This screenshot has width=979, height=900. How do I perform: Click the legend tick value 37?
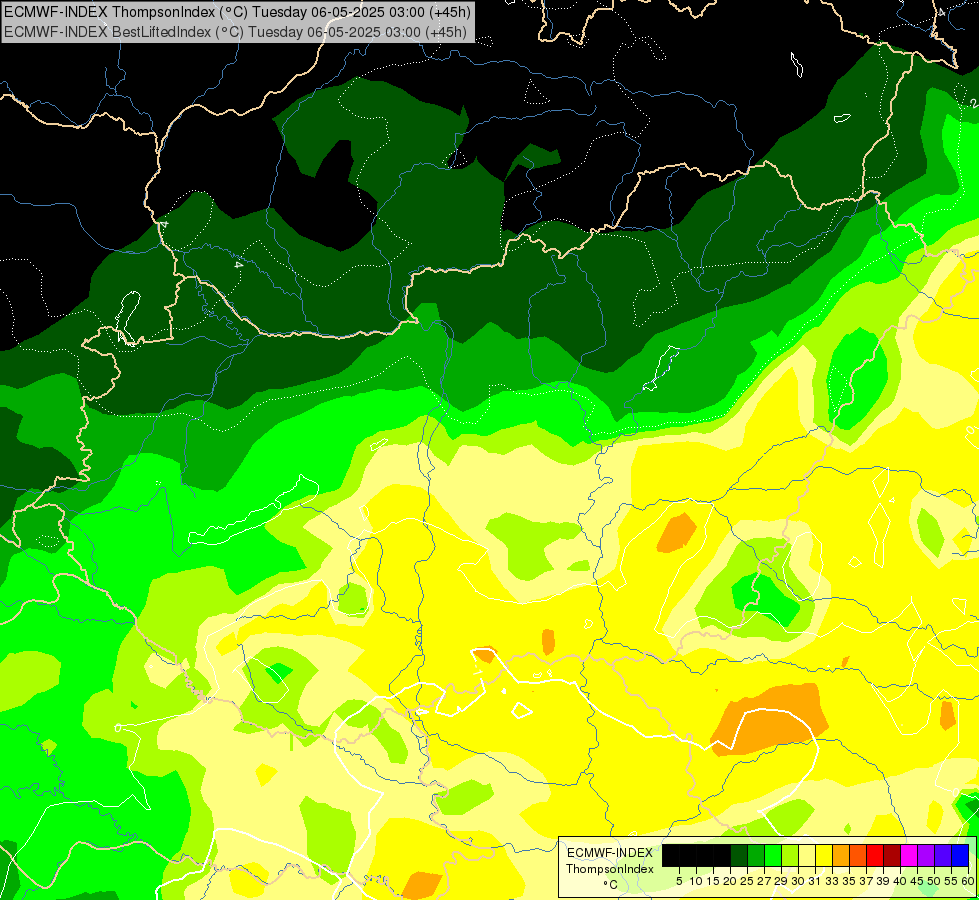866,881
